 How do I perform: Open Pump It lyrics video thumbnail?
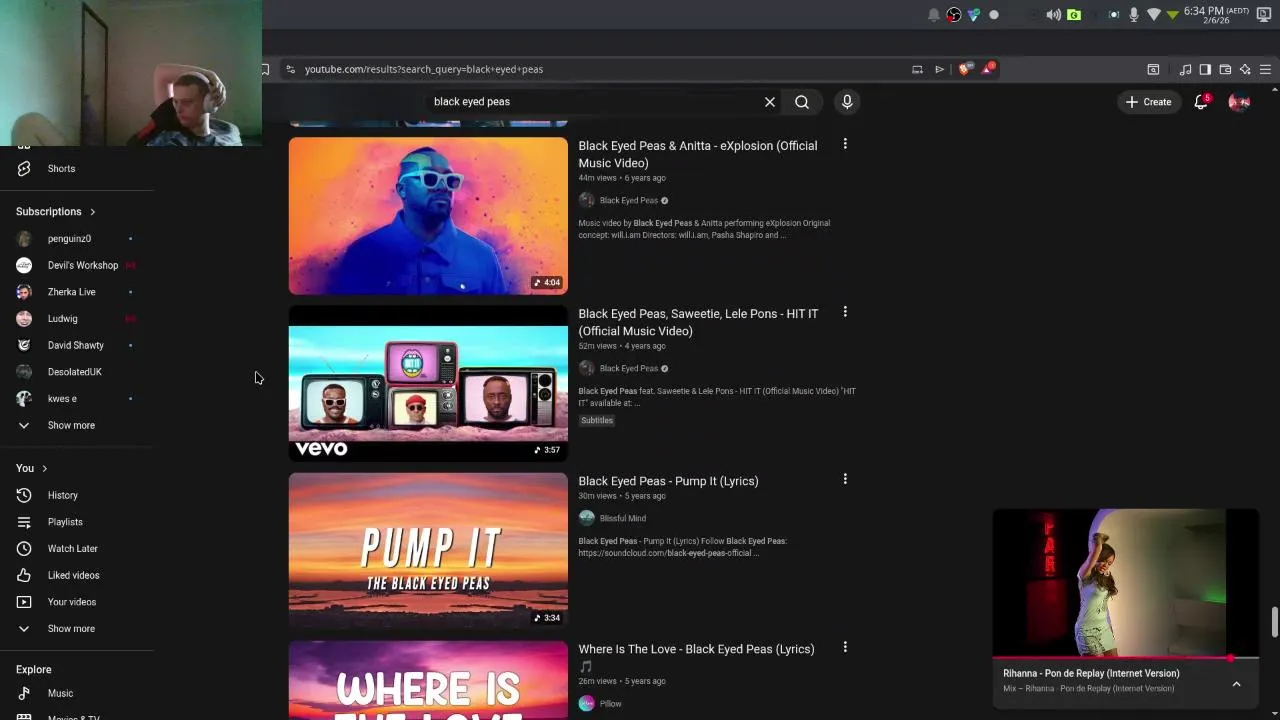[x=428, y=551]
